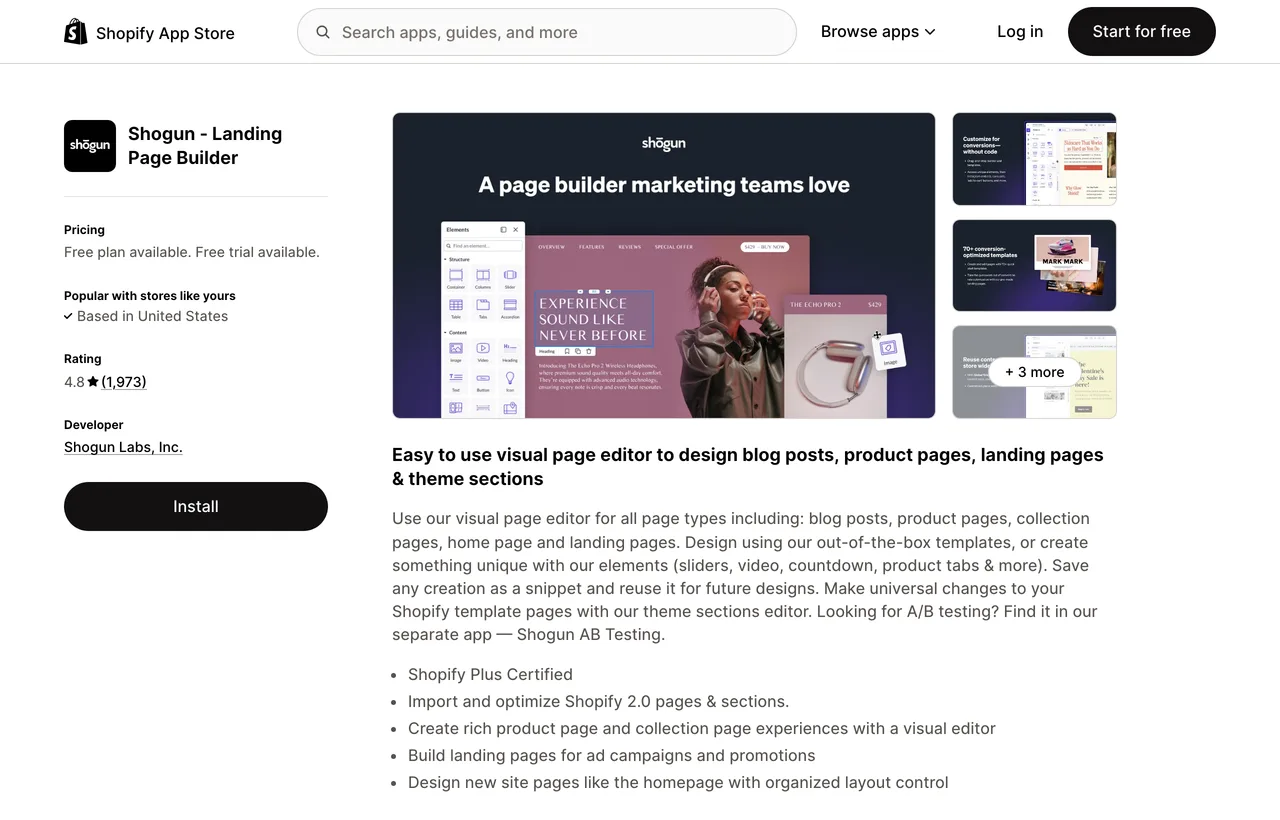Click the search apps input field
This screenshot has height=820, width=1280.
tap(547, 32)
